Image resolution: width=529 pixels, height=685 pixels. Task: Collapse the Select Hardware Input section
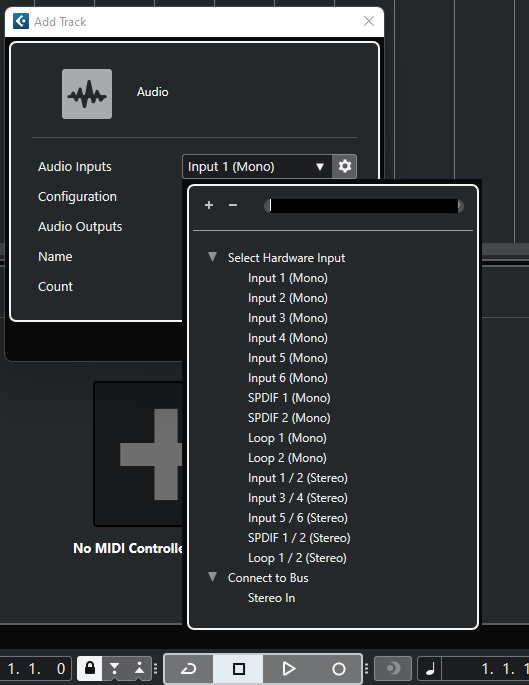tap(212, 257)
